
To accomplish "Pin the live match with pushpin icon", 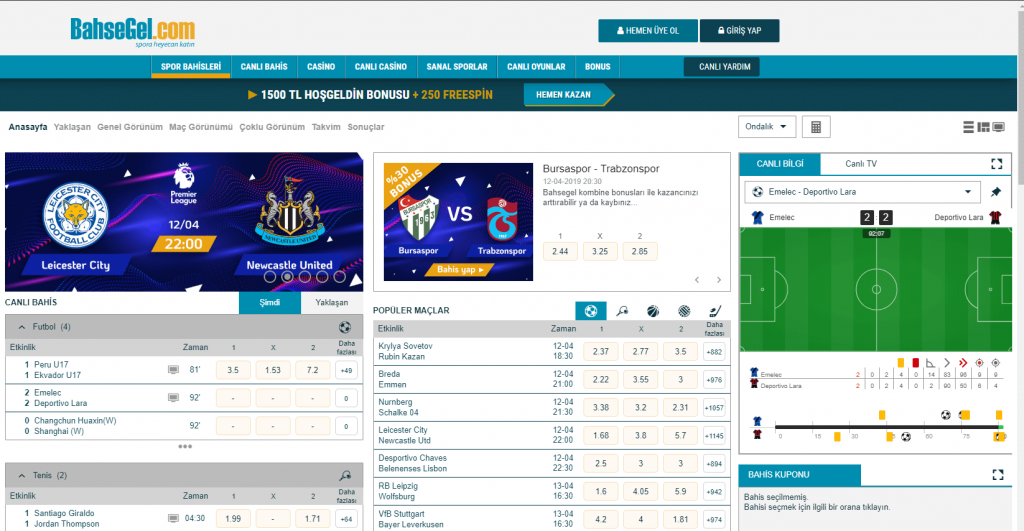I will [x=995, y=192].
